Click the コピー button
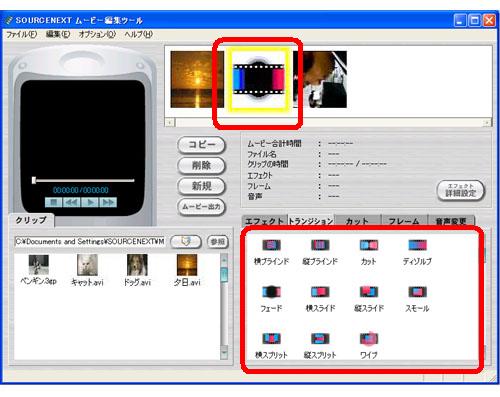This screenshot has width=500, height=397. [202, 145]
